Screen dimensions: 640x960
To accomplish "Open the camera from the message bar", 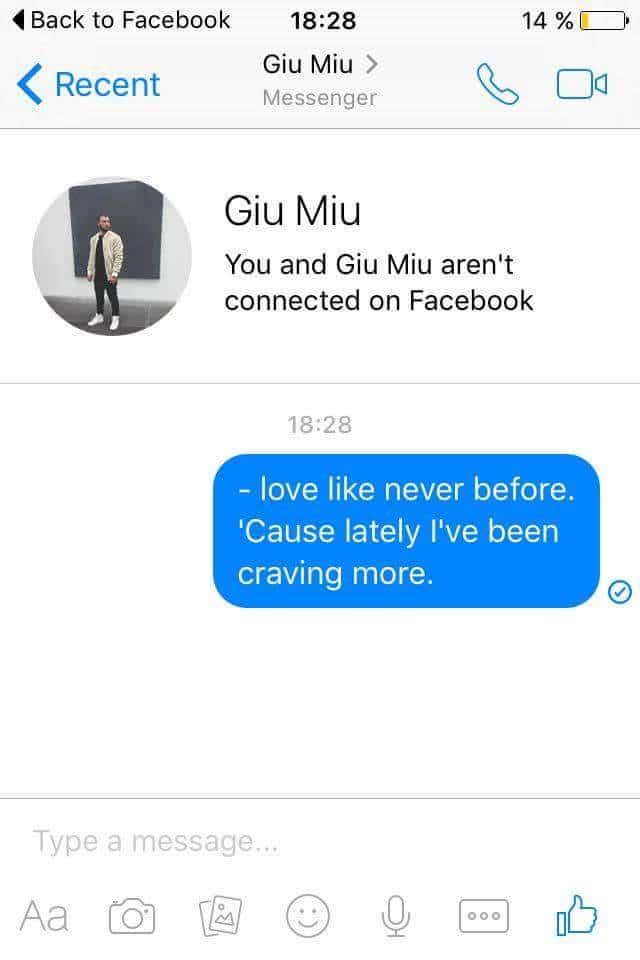I will tap(132, 916).
